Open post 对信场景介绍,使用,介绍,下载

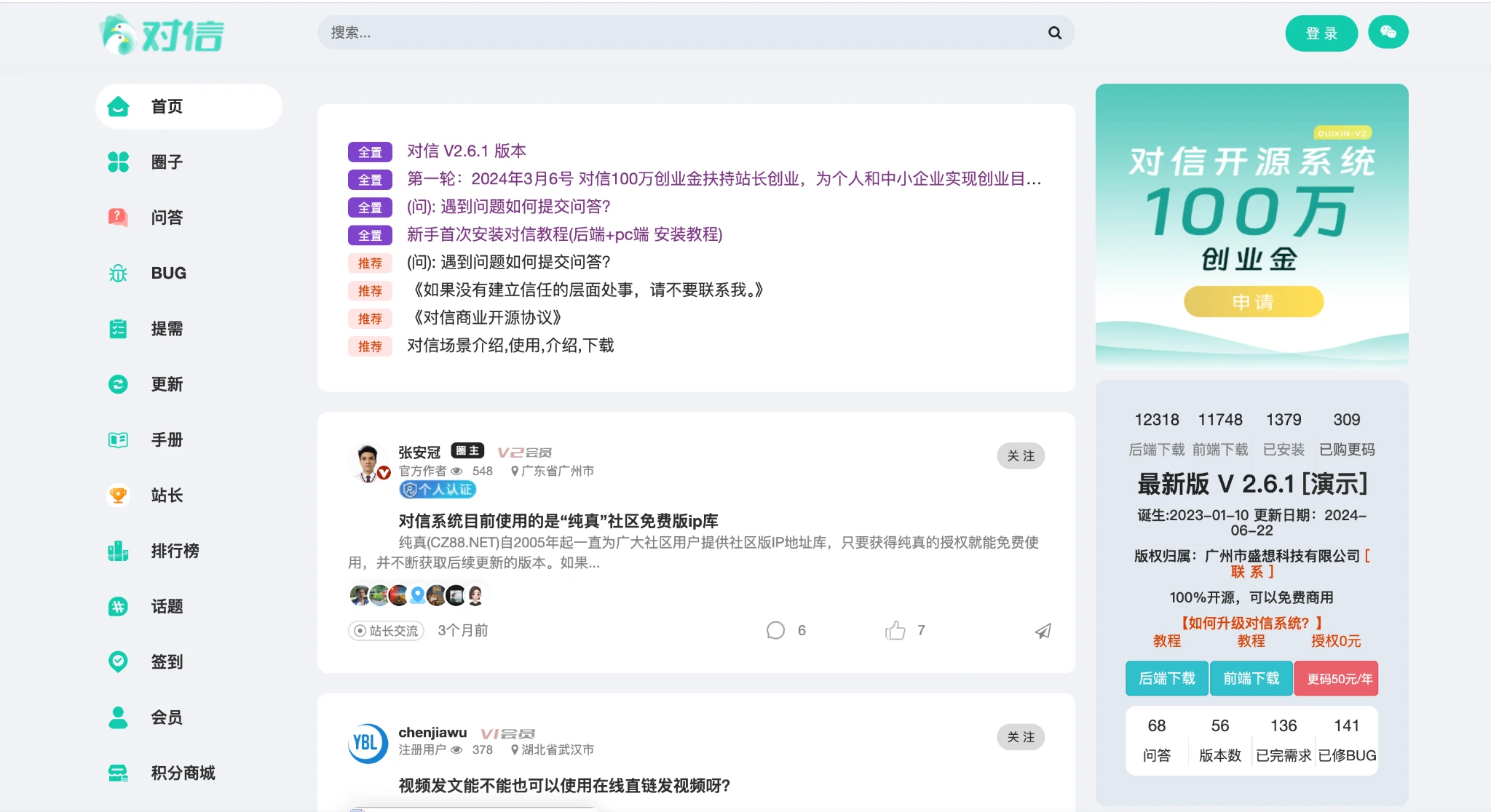click(x=510, y=346)
